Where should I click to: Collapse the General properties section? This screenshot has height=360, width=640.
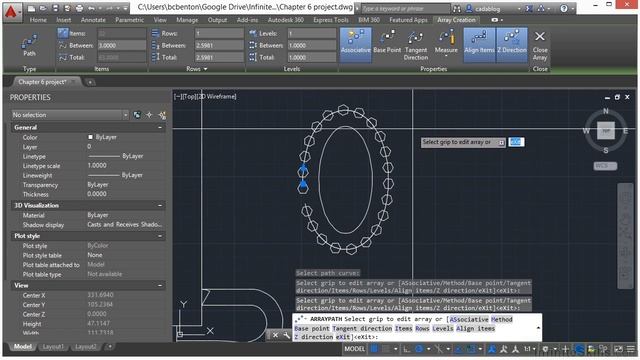click(x=160, y=127)
